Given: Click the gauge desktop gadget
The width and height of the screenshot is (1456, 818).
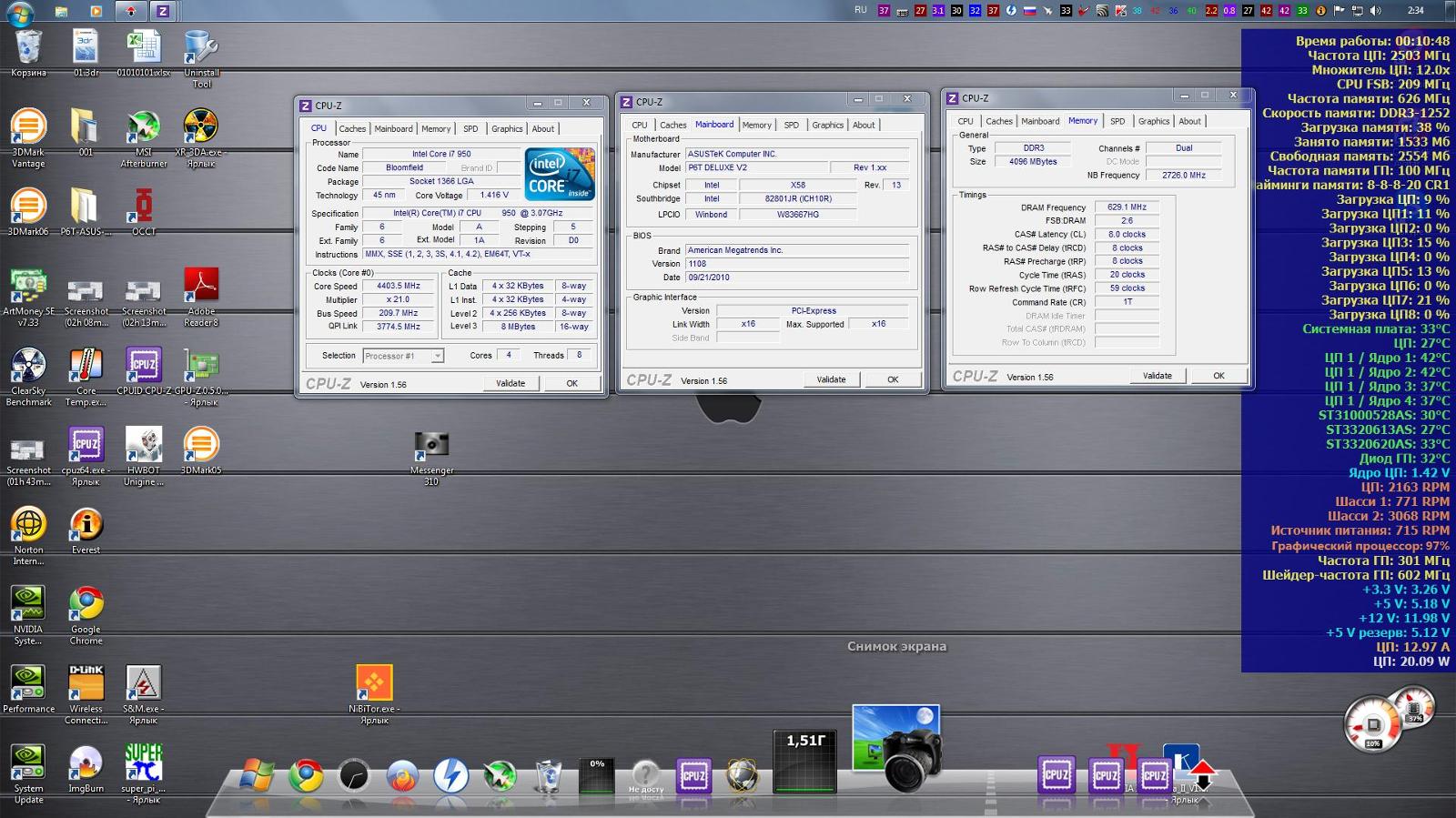Looking at the screenshot, I should coord(1390,717).
